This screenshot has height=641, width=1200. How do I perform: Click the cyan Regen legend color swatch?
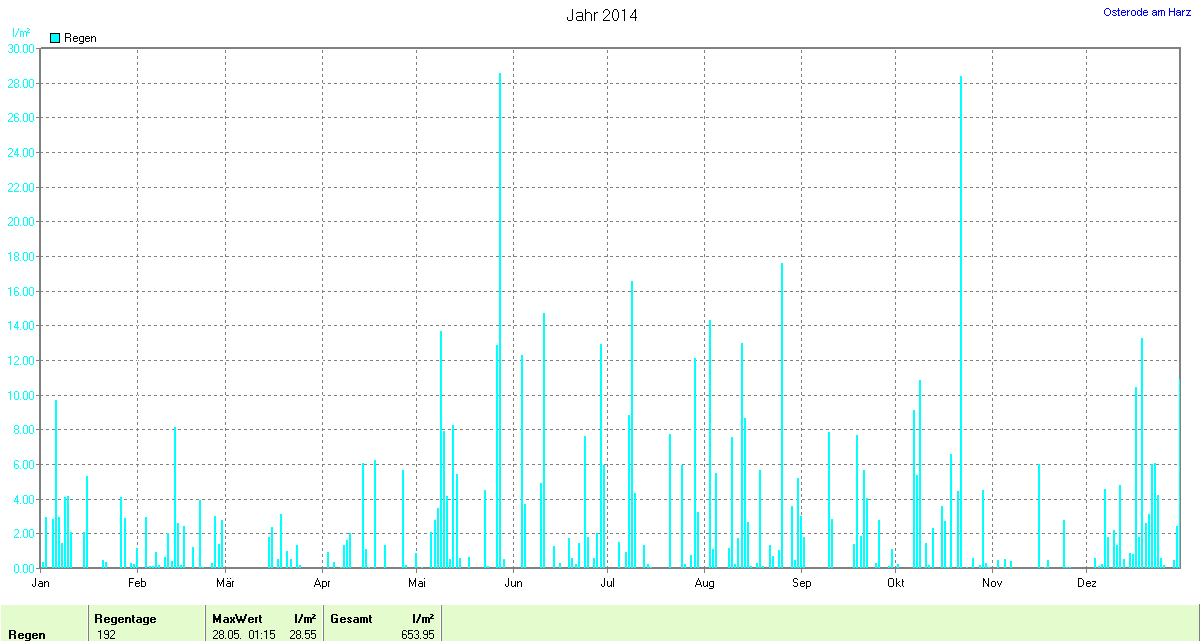(x=55, y=38)
